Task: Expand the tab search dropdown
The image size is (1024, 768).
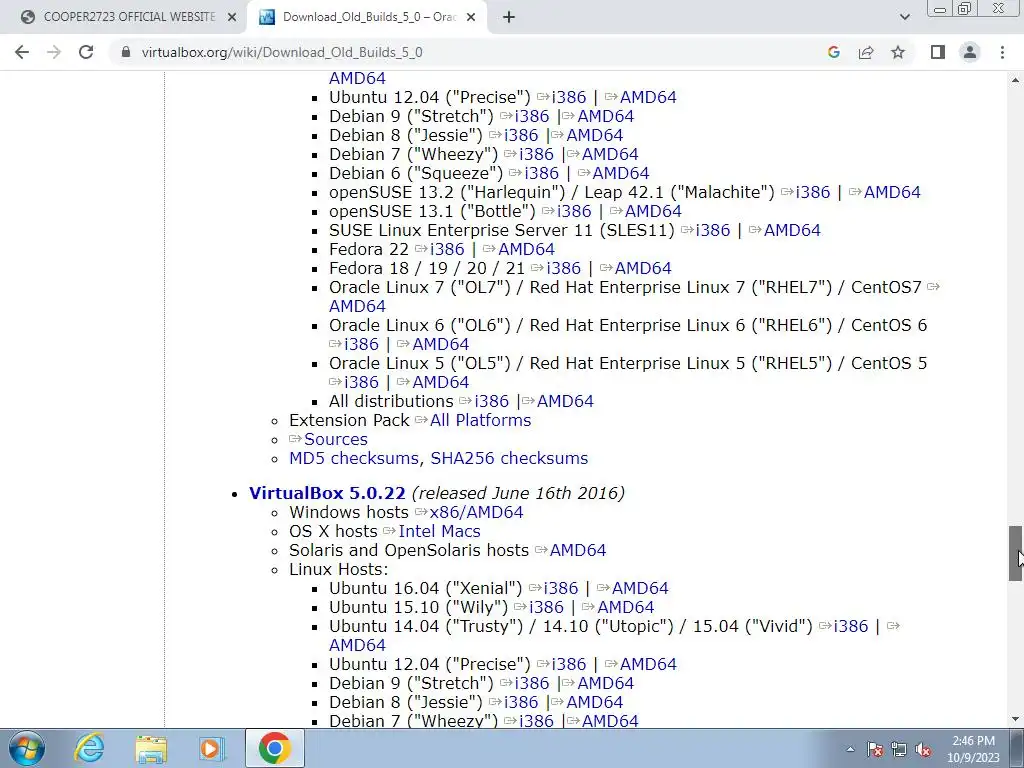Action: (904, 18)
